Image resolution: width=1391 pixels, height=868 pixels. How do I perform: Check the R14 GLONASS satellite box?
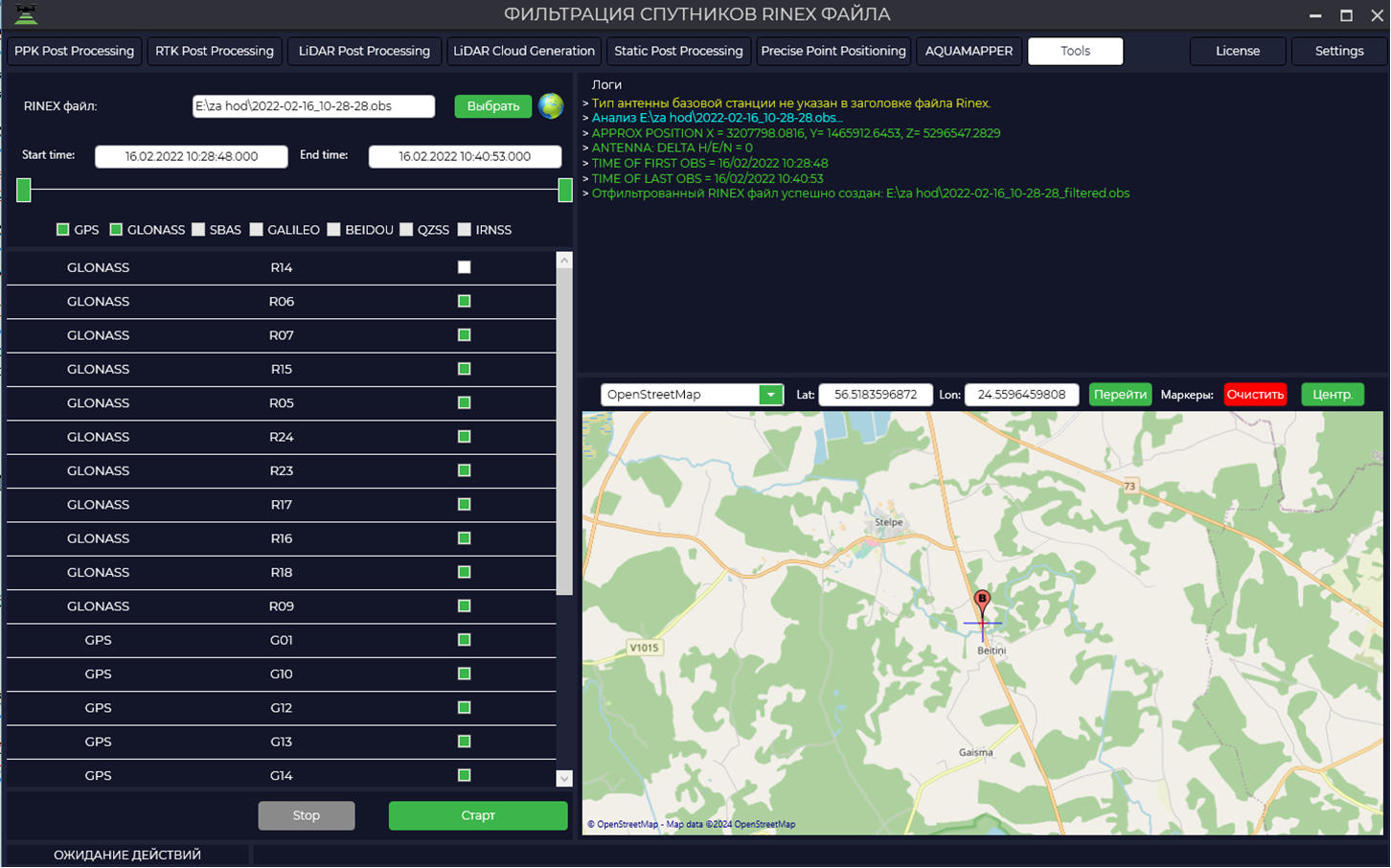[x=465, y=267]
